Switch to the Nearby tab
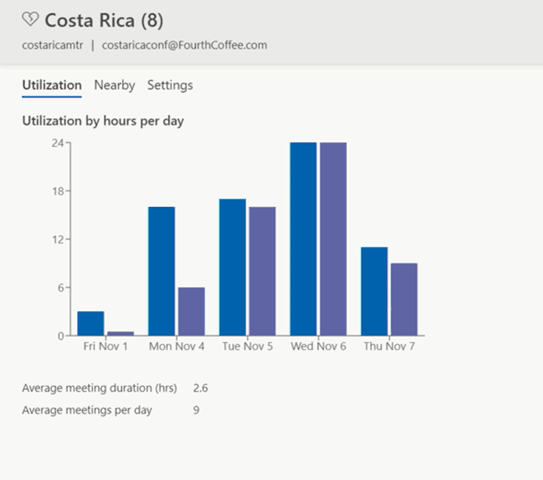The image size is (543, 480). [x=115, y=85]
